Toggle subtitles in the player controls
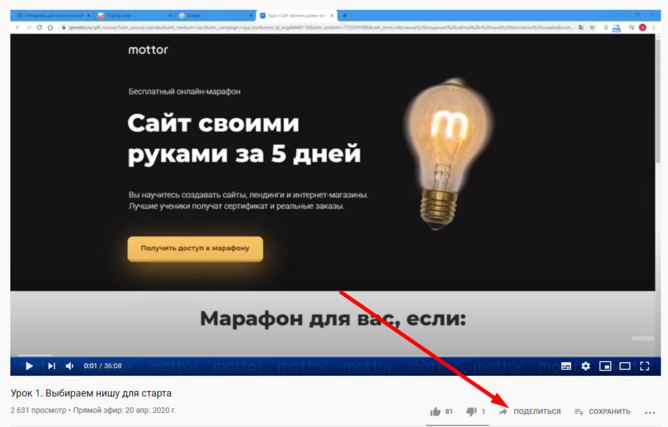The width and height of the screenshot is (668, 427). click(x=566, y=366)
